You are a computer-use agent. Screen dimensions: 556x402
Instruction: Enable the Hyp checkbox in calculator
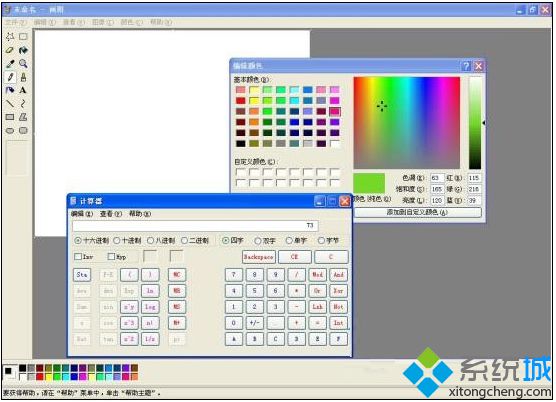(x=111, y=257)
